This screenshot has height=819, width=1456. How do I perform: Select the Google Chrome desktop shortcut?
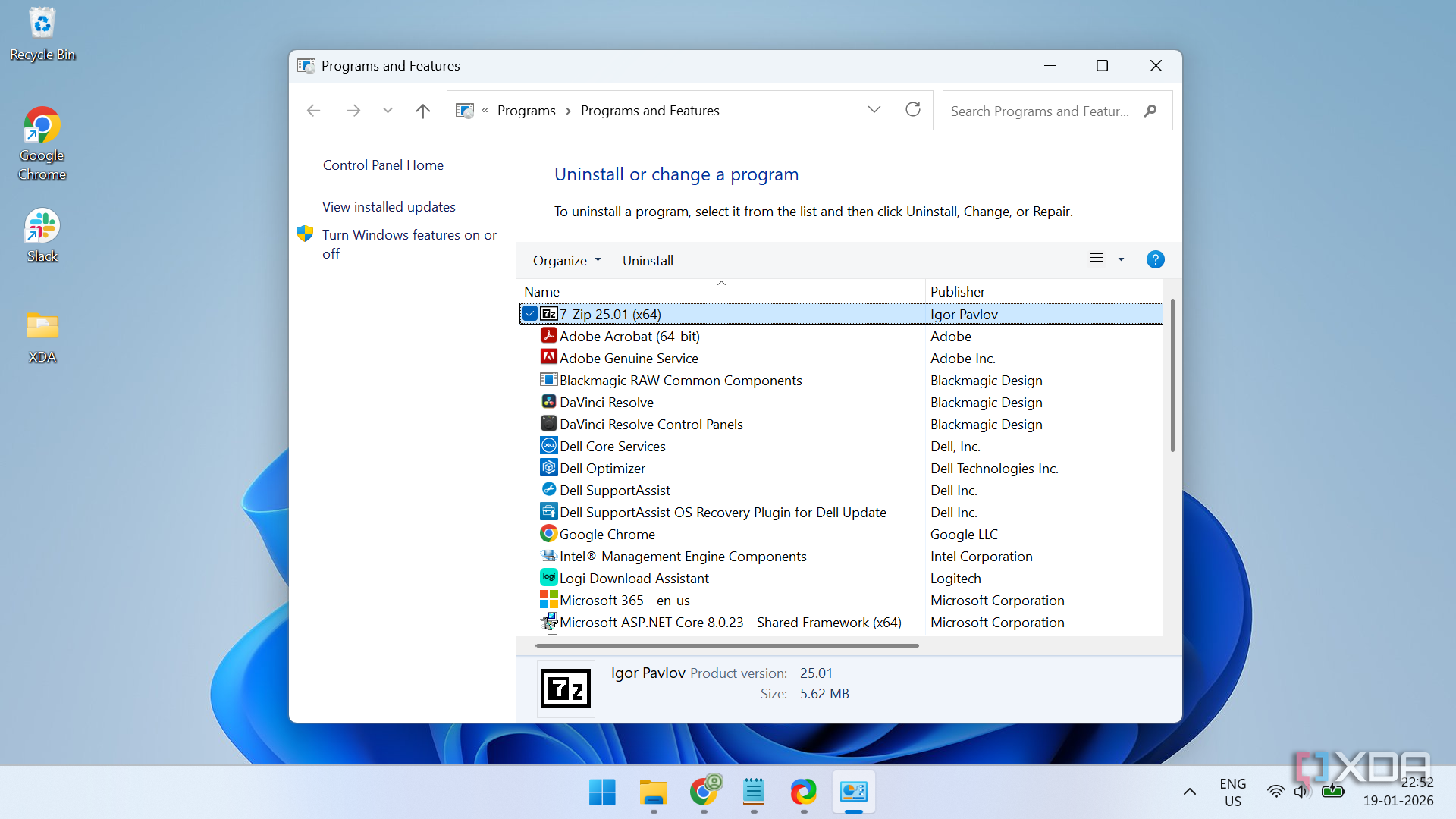[x=42, y=144]
